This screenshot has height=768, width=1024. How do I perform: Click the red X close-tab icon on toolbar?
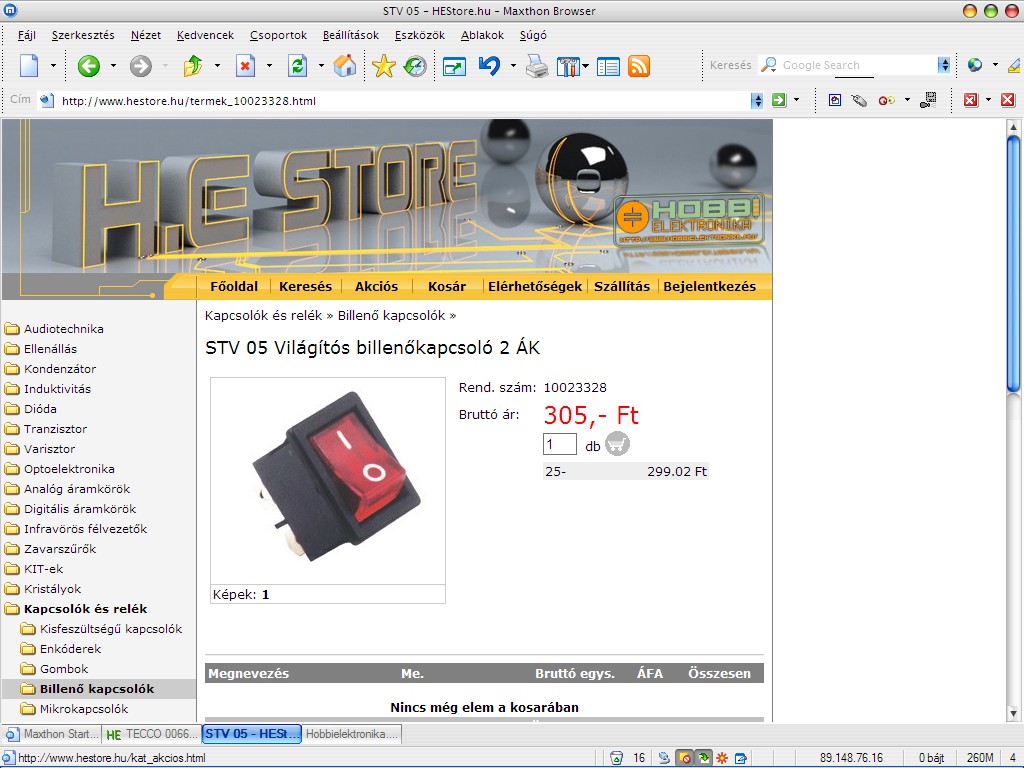pos(971,101)
